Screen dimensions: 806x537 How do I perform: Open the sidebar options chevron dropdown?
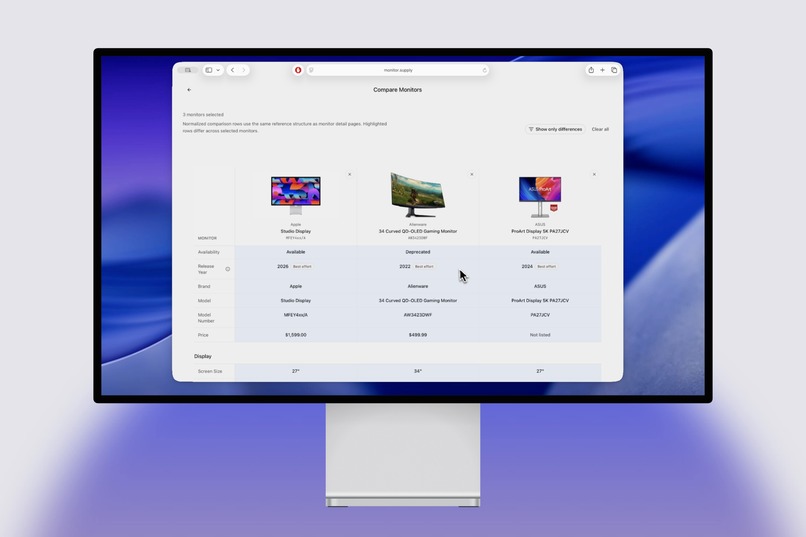(218, 70)
